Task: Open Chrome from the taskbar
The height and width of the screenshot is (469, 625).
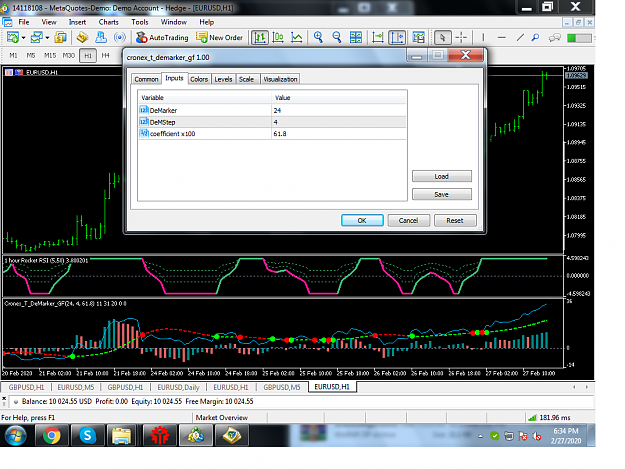Action: point(52,436)
